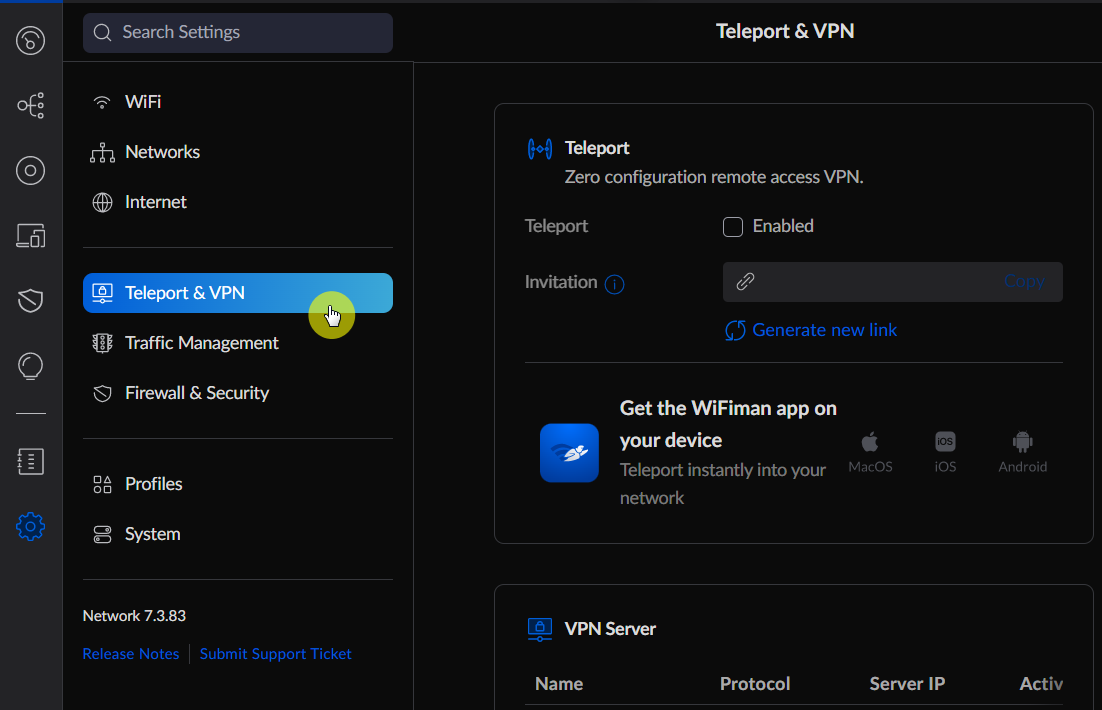The image size is (1102, 710).
Task: Copy the invitation link
Action: 1024,281
